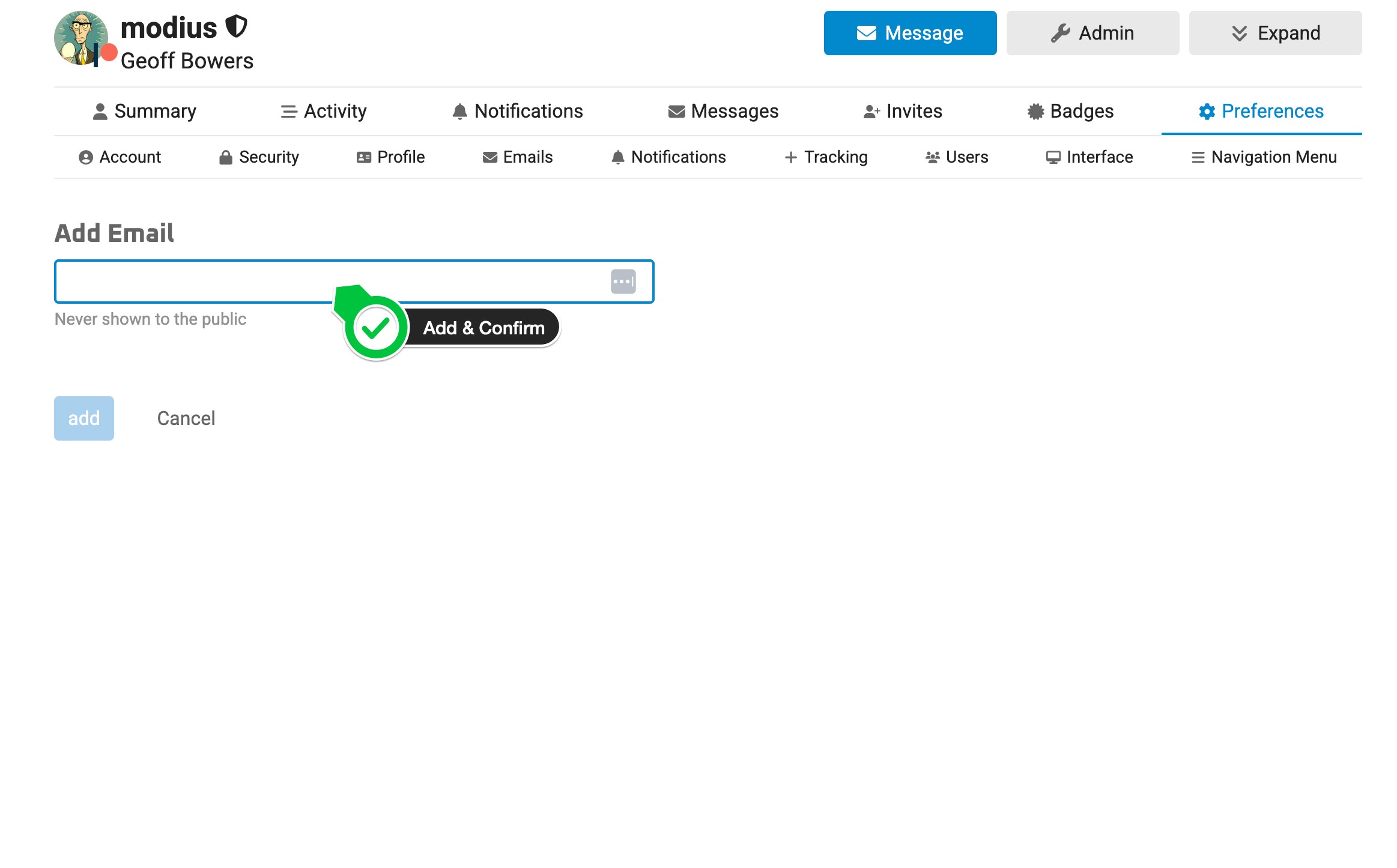This screenshot has height=868, width=1397.
Task: Open Navigation Menu preferences
Action: (x=1264, y=157)
